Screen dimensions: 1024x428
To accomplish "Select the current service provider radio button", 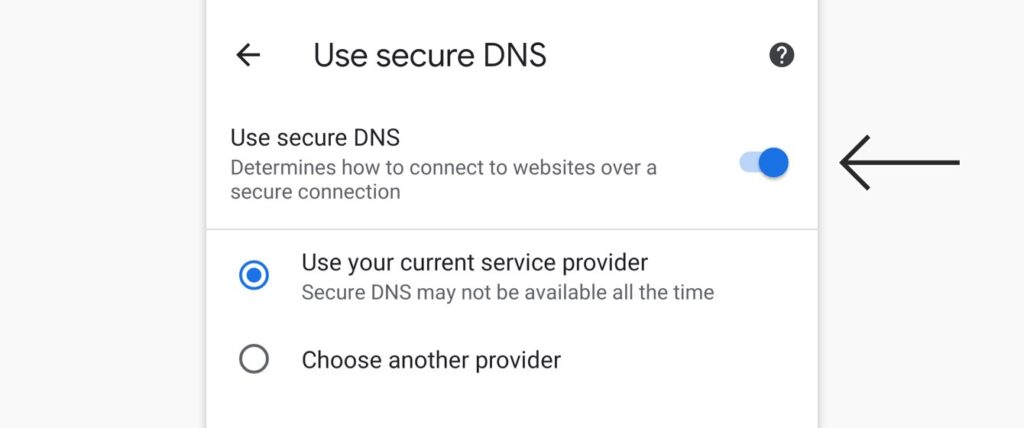I will tap(253, 275).
